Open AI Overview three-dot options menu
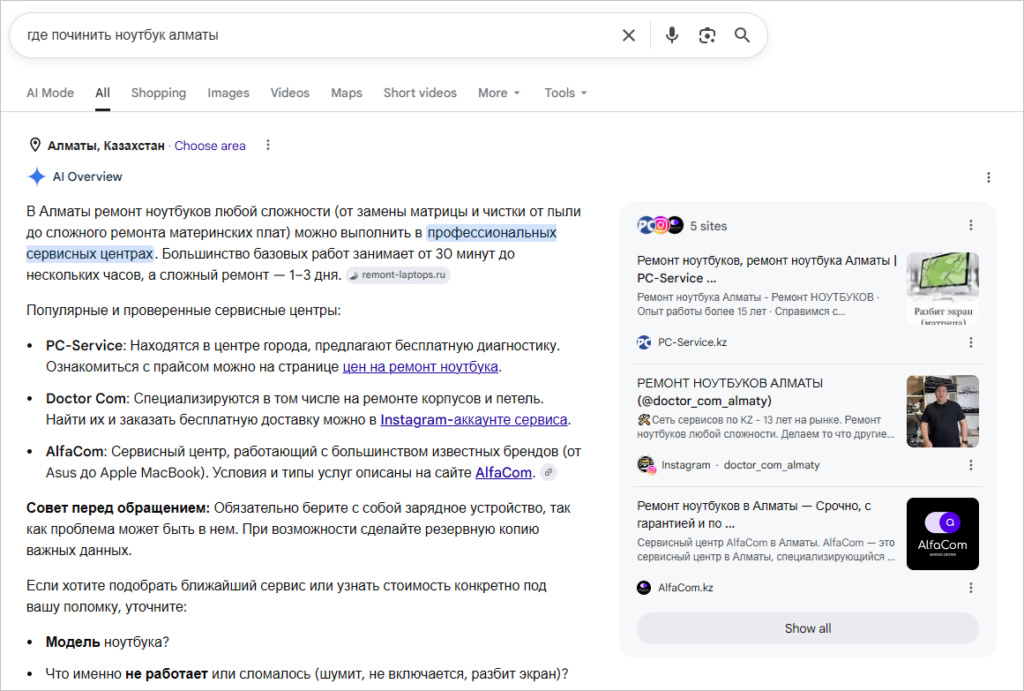 tap(988, 177)
